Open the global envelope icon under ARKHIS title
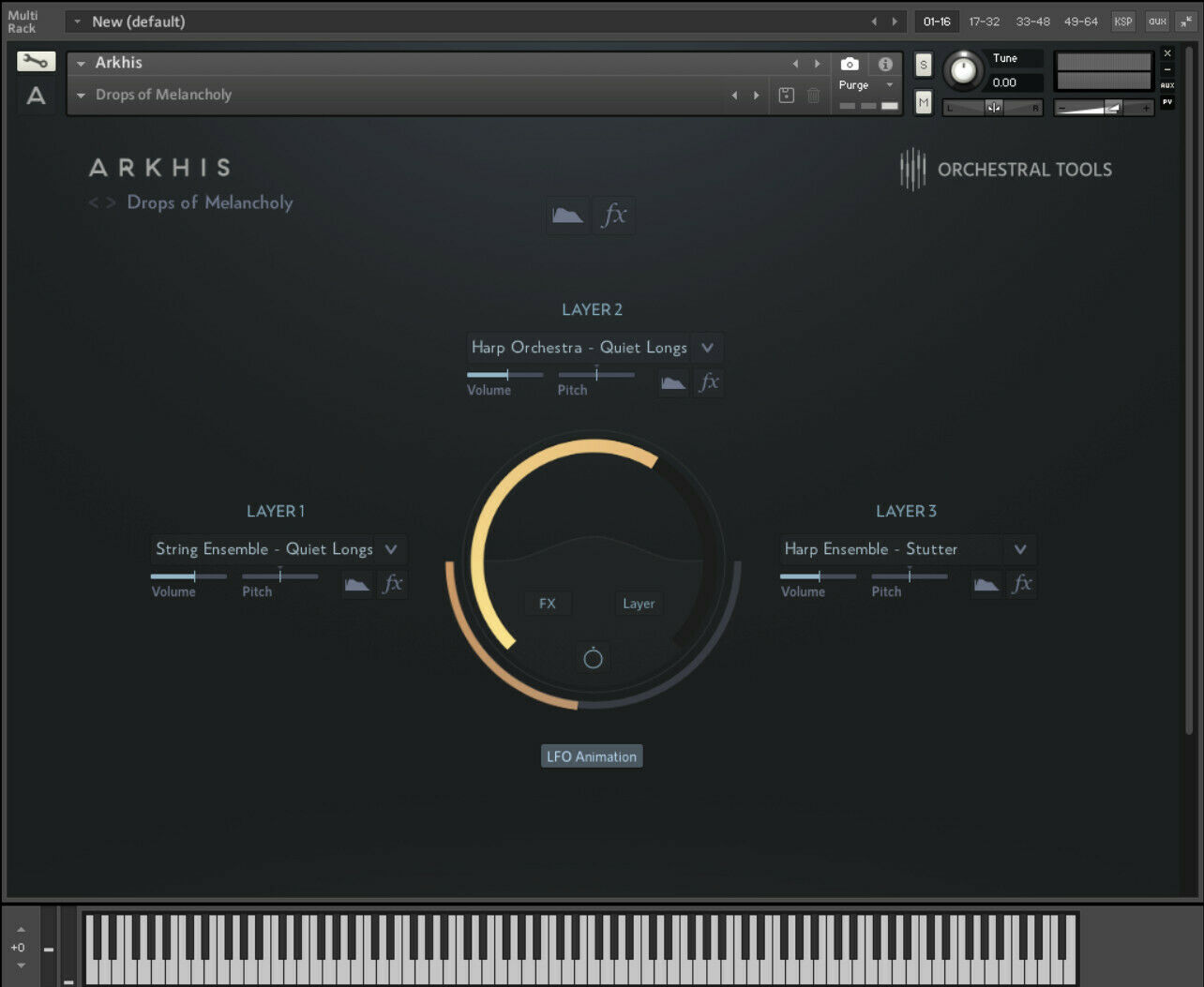 [567, 216]
